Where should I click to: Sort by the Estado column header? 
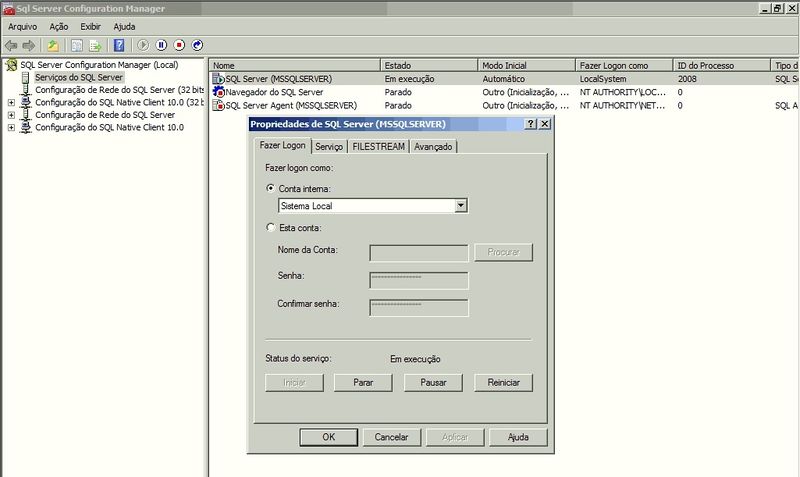[x=429, y=65]
